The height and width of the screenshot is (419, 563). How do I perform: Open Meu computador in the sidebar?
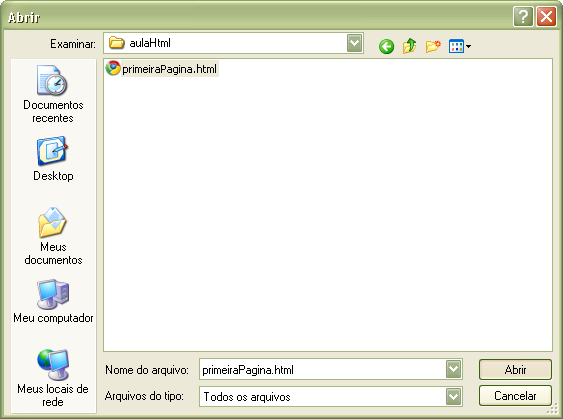(53, 301)
